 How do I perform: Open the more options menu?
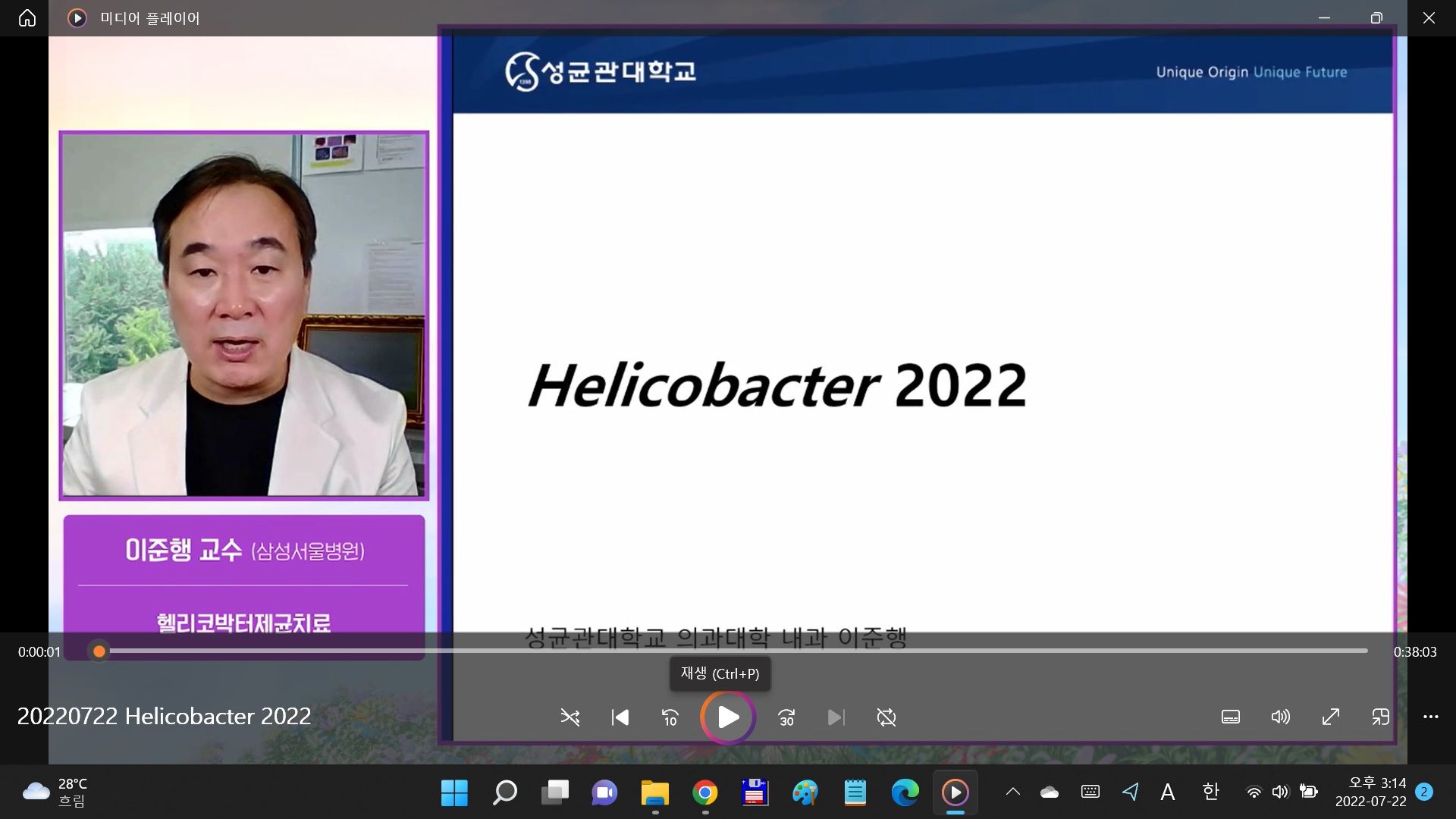[x=1431, y=717]
